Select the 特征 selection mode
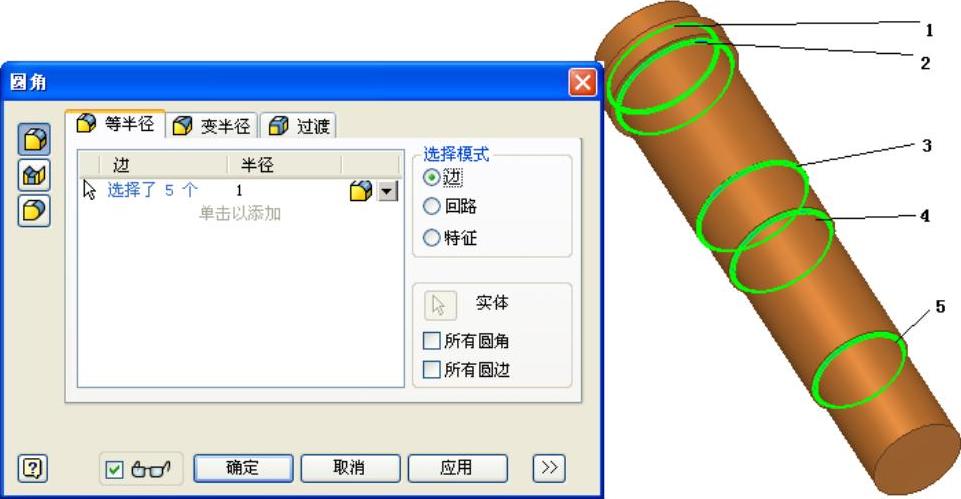The width and height of the screenshot is (961, 499). [x=431, y=237]
